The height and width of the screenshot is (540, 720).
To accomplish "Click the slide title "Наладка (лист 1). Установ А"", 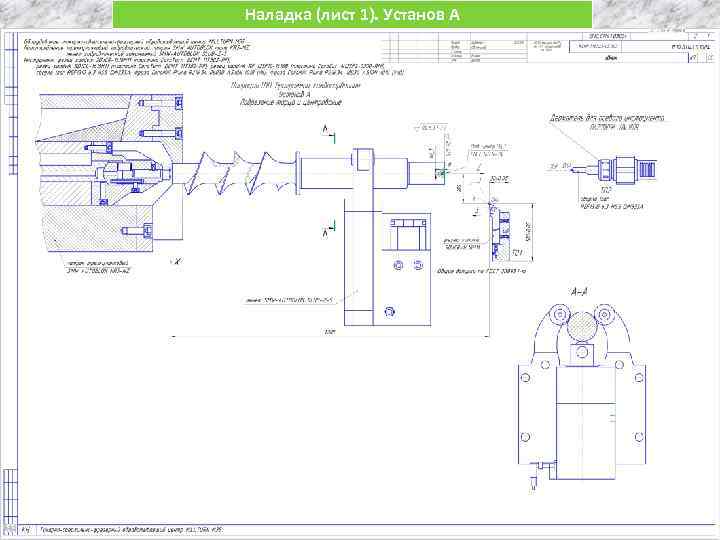I will click(352, 15).
